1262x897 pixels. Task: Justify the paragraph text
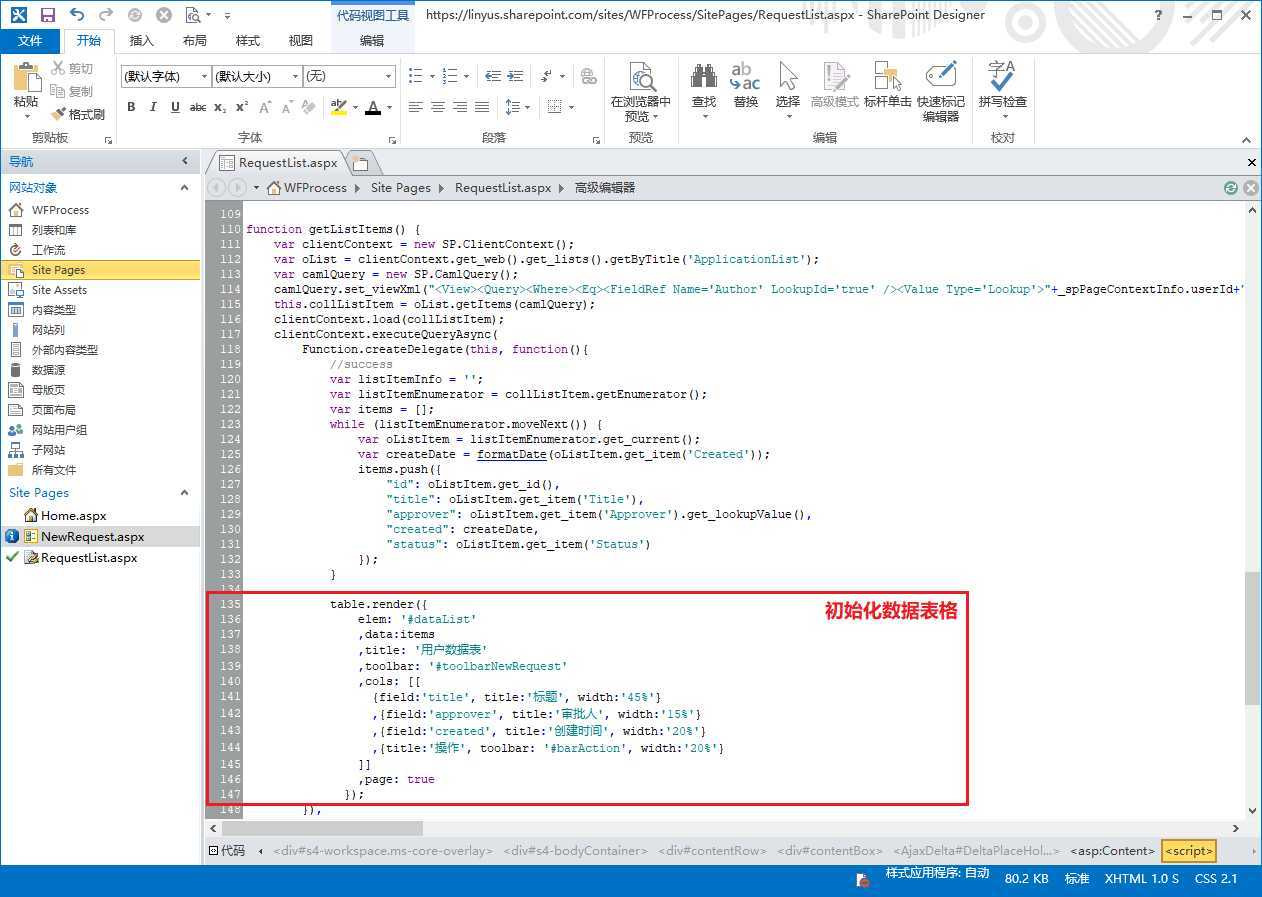[x=482, y=107]
